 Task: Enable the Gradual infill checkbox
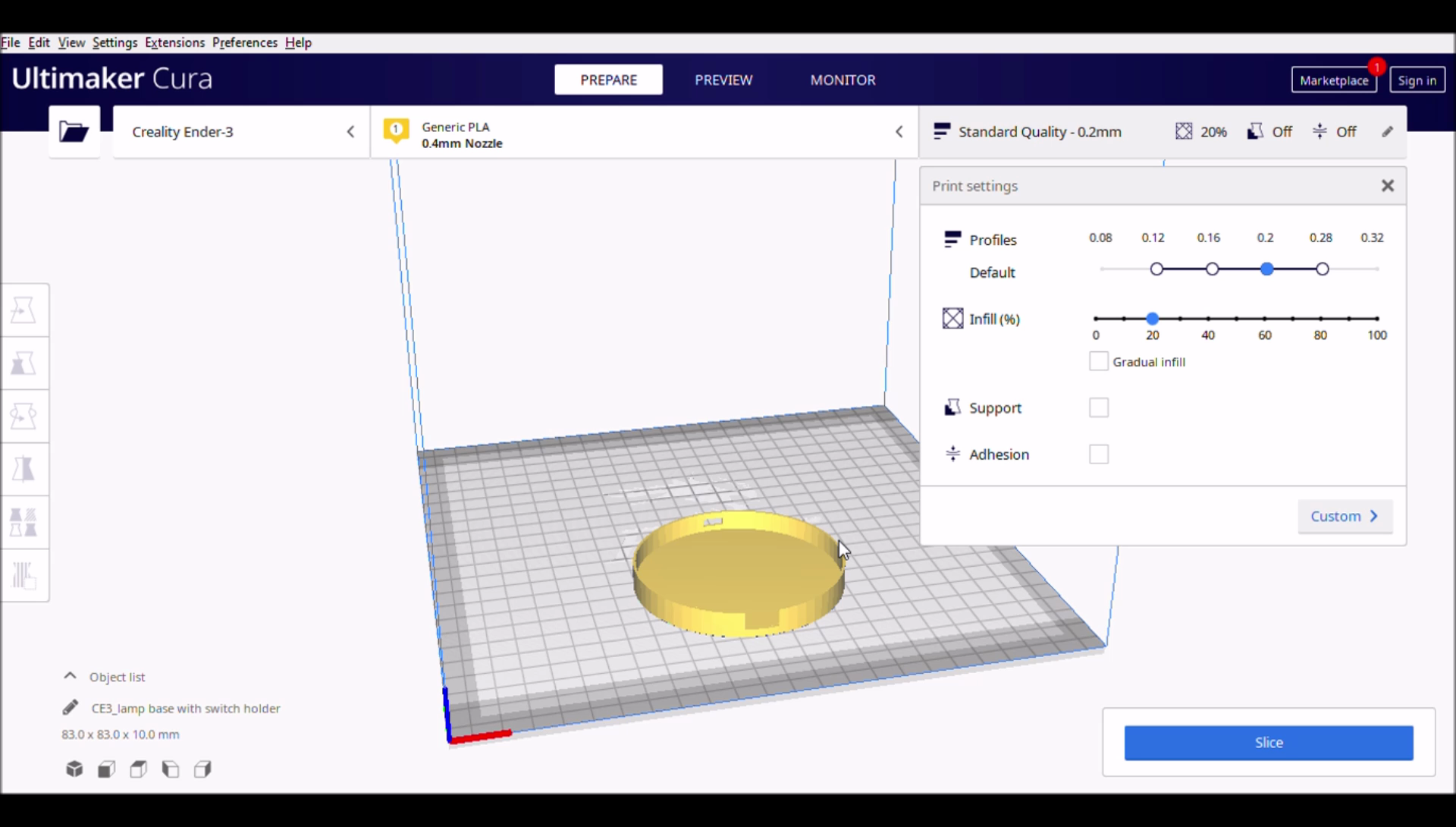pos(1098,362)
